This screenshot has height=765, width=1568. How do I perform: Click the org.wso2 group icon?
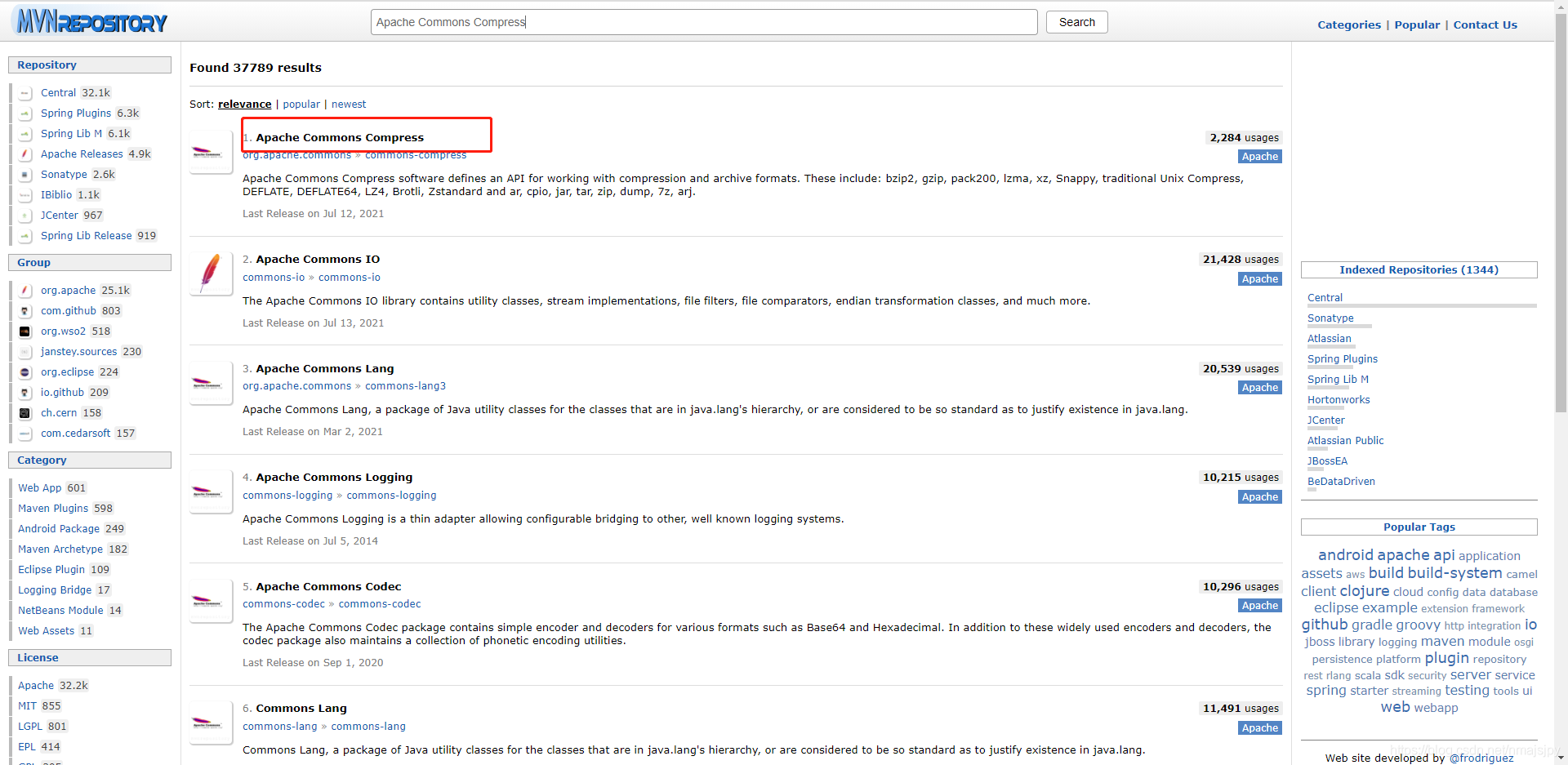tap(25, 331)
